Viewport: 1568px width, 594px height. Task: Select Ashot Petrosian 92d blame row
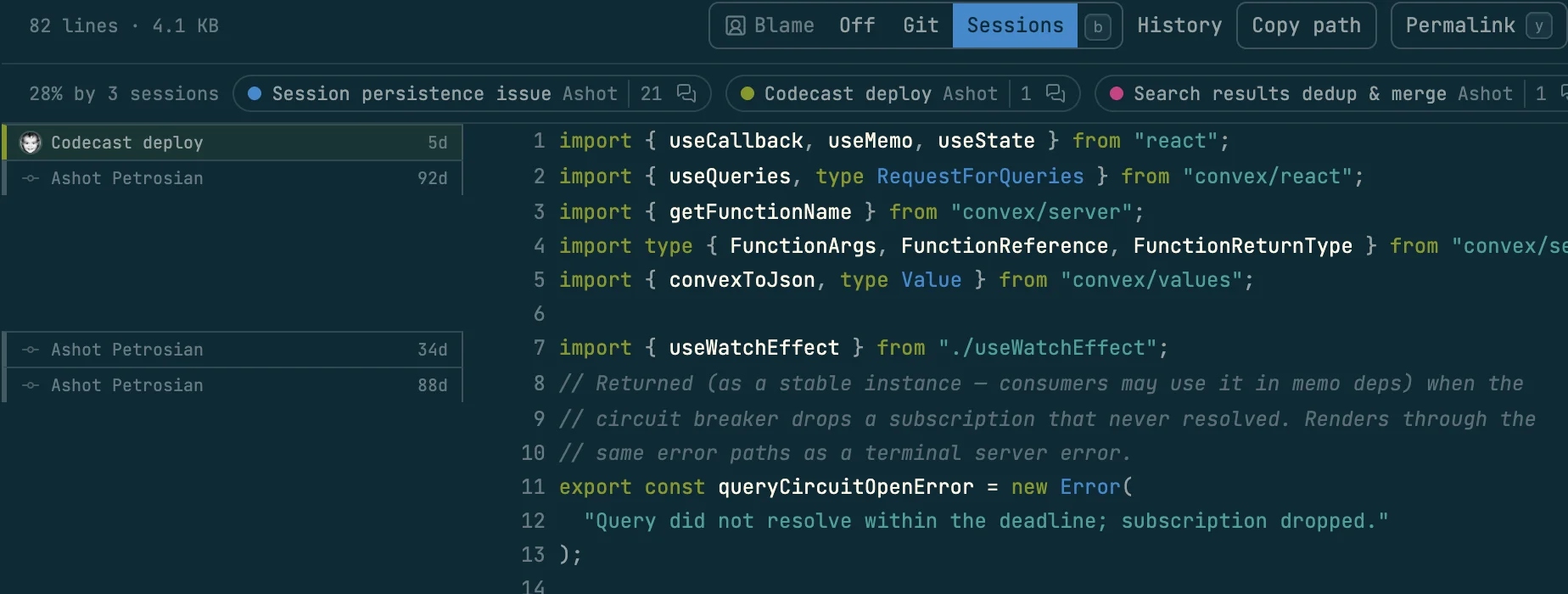pos(232,178)
